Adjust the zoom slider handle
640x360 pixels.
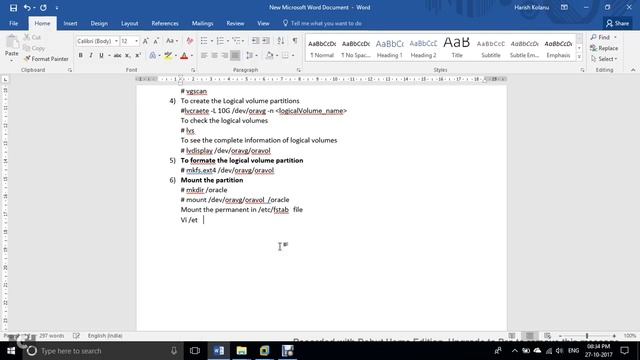point(587,336)
